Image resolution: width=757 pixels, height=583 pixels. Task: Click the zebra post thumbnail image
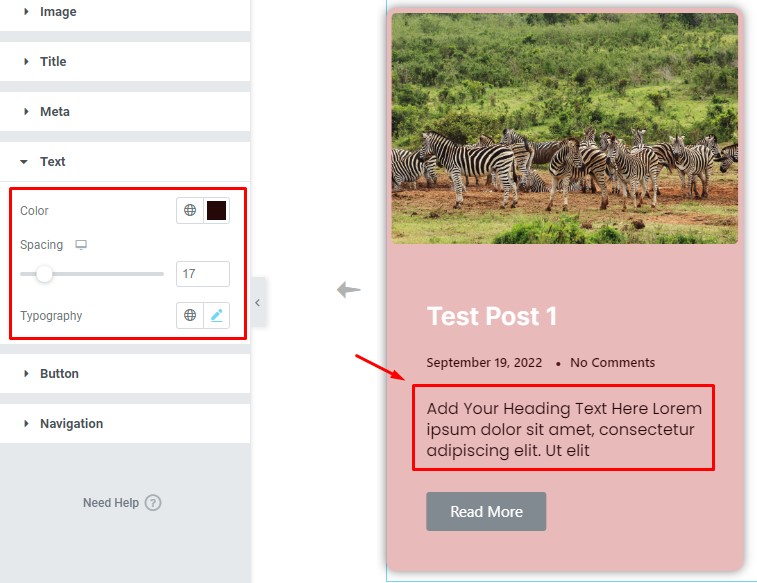(x=564, y=128)
